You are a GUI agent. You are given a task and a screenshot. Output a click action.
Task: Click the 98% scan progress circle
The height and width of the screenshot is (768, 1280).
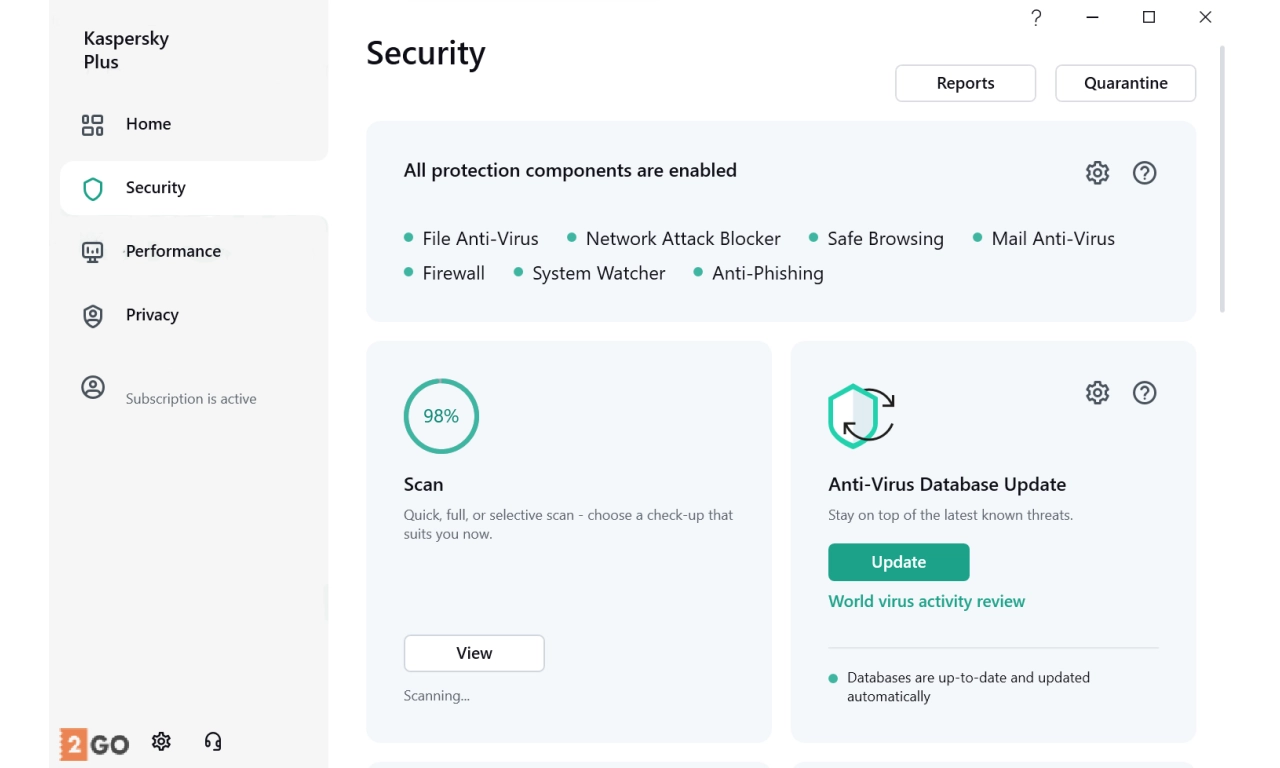(x=441, y=416)
